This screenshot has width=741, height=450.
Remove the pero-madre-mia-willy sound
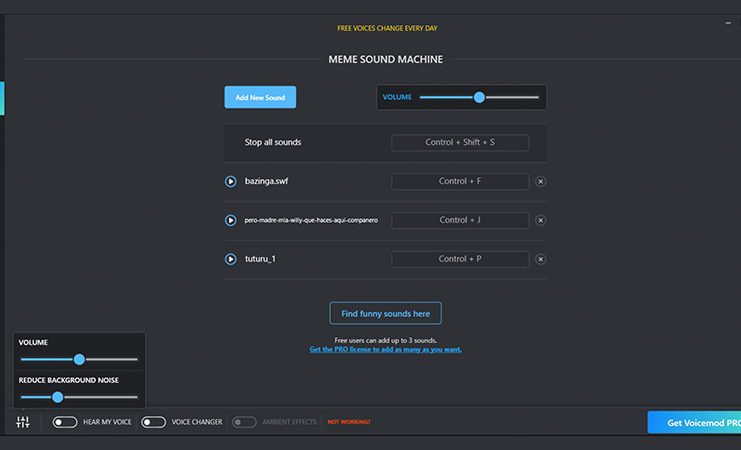pyautogui.click(x=541, y=220)
